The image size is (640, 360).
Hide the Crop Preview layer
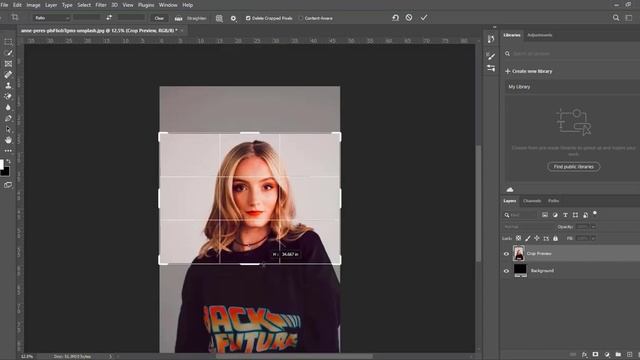506,253
